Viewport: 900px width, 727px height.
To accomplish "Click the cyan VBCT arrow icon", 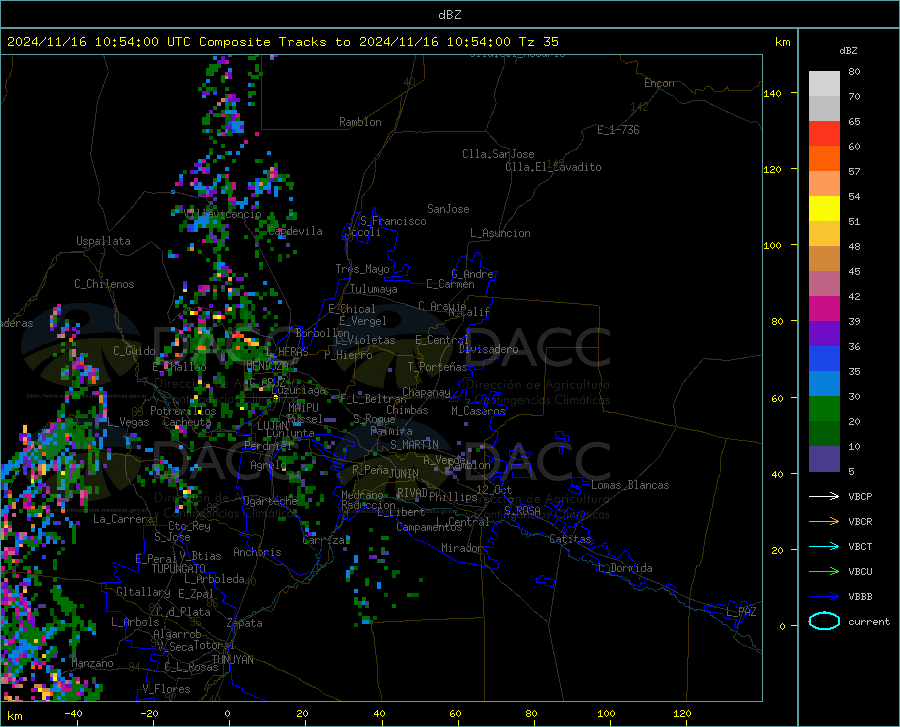I will (x=824, y=546).
